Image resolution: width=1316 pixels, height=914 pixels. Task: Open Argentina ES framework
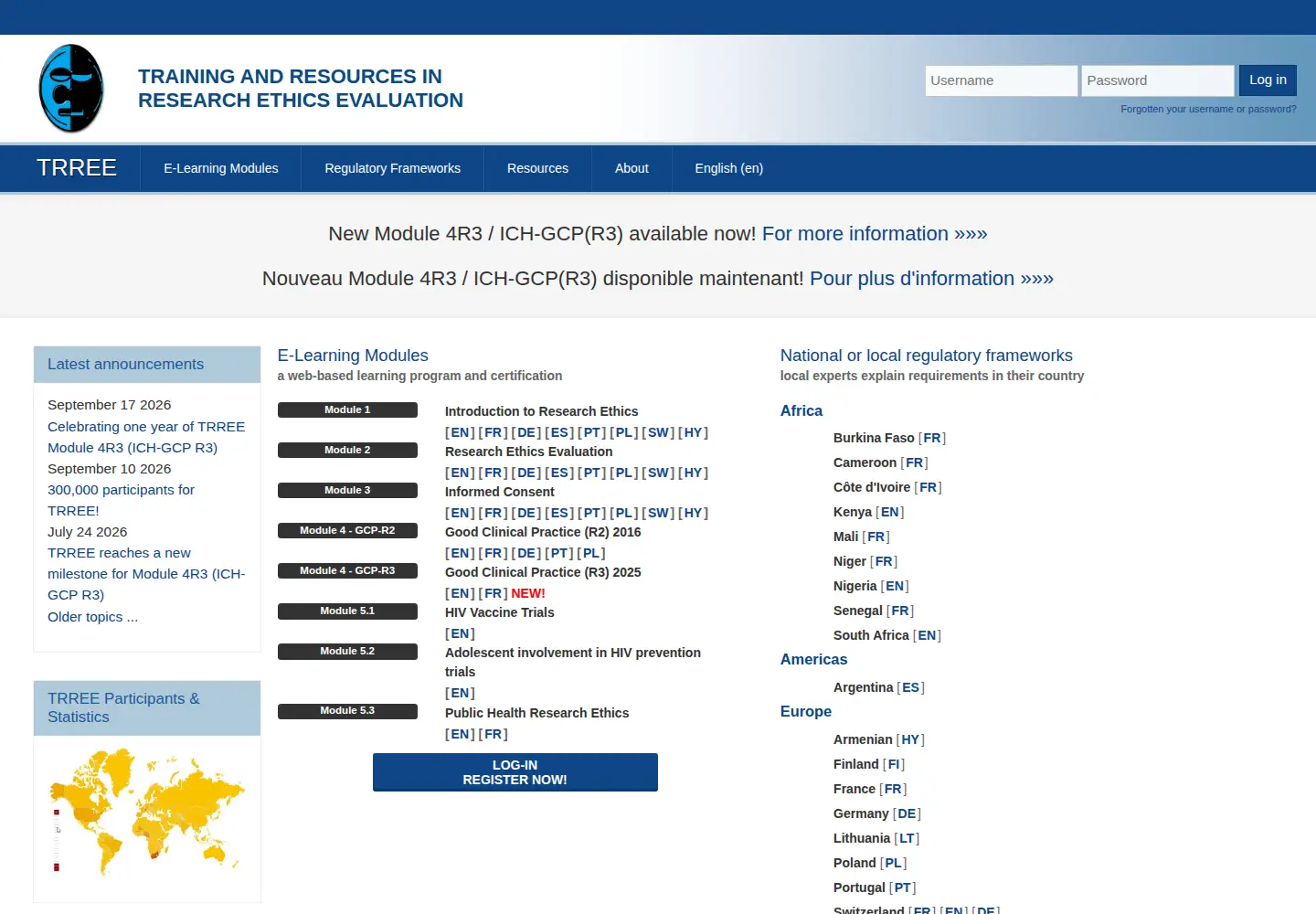911,687
